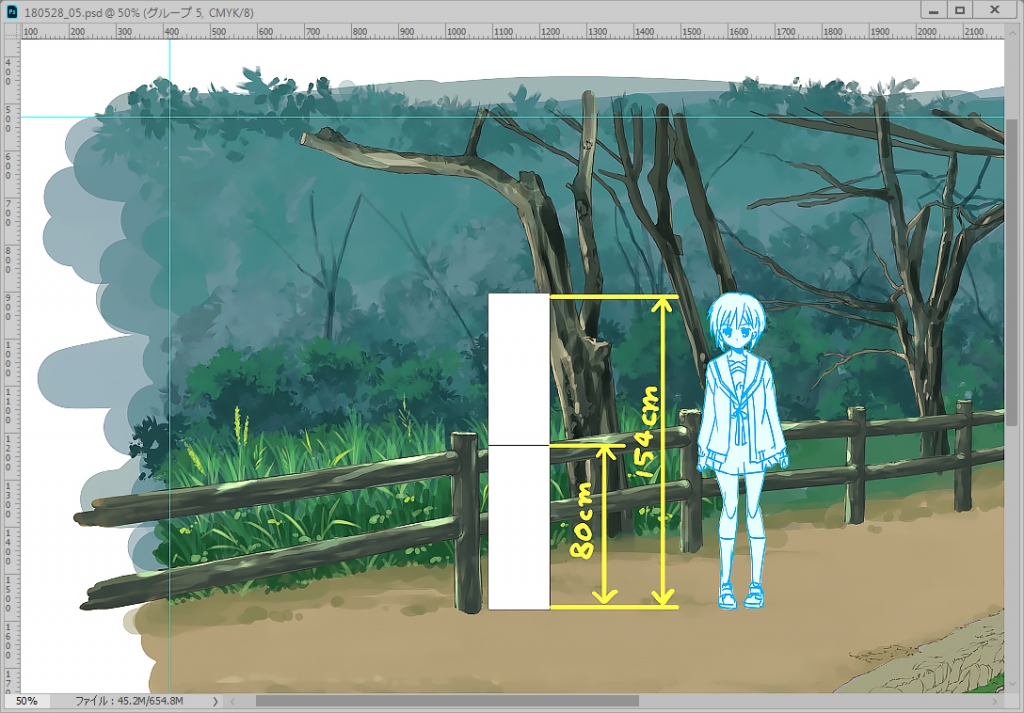Screen dimensions: 1024x713
Task: Click the blue sketched girl figure
Action: click(741, 451)
